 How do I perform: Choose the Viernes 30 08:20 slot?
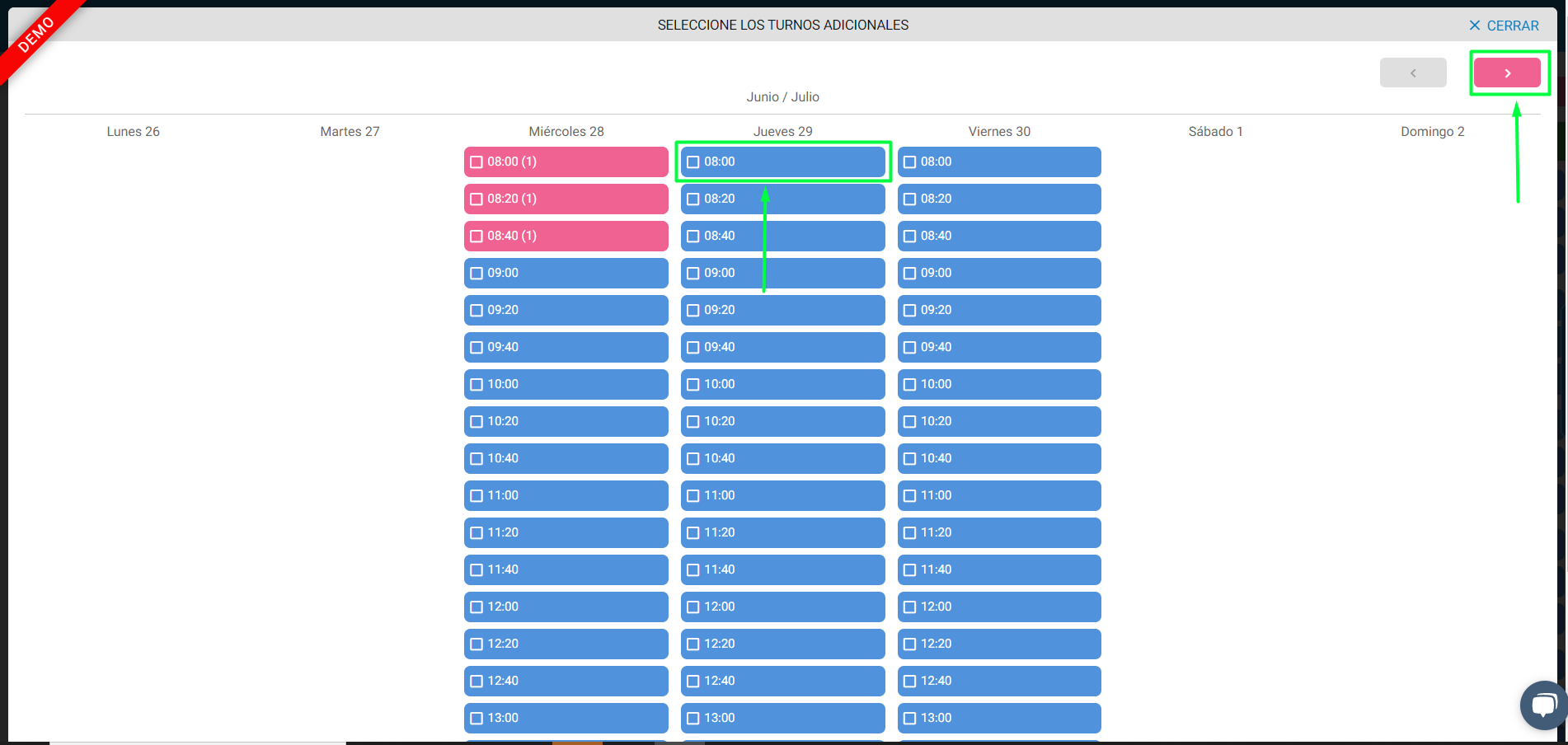click(999, 199)
